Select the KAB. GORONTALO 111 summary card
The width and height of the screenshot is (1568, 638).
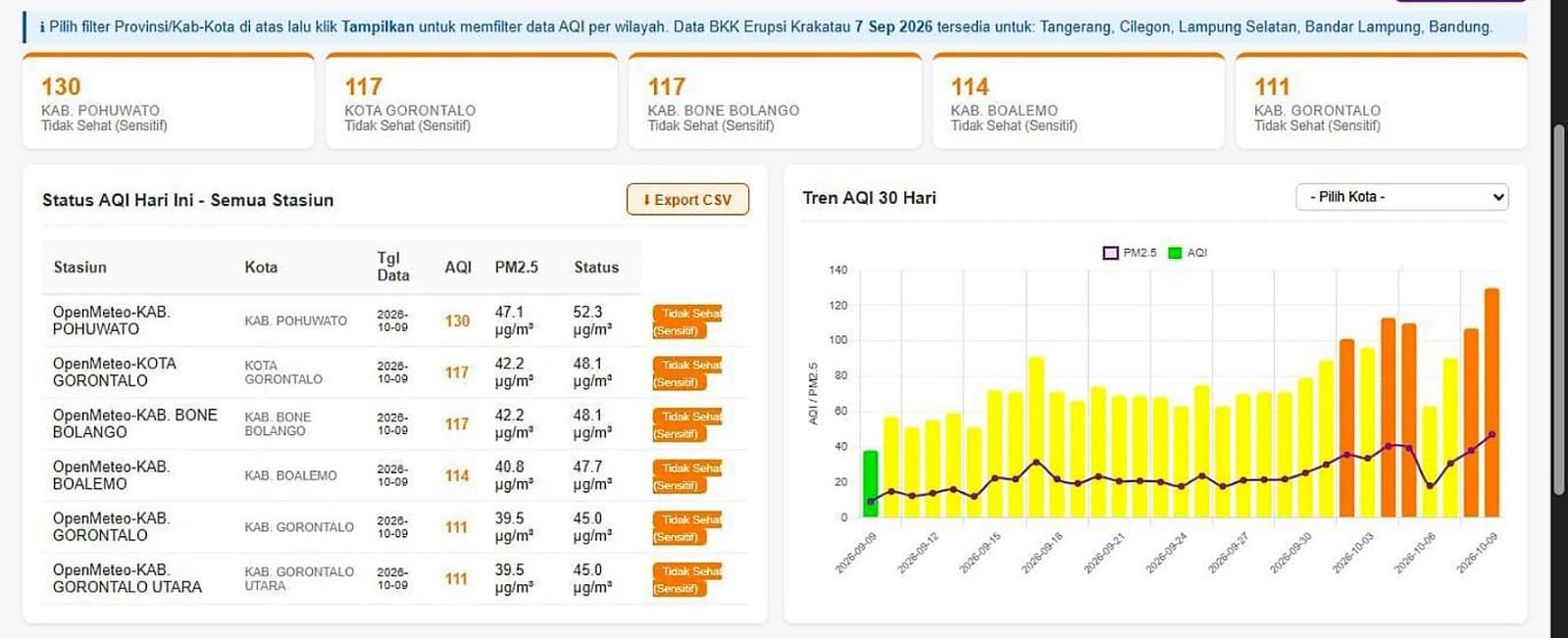coord(1381,101)
